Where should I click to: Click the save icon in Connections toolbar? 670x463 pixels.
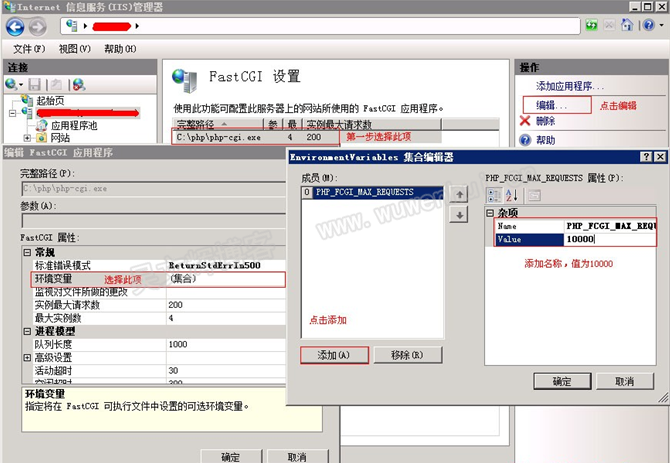click(35, 85)
